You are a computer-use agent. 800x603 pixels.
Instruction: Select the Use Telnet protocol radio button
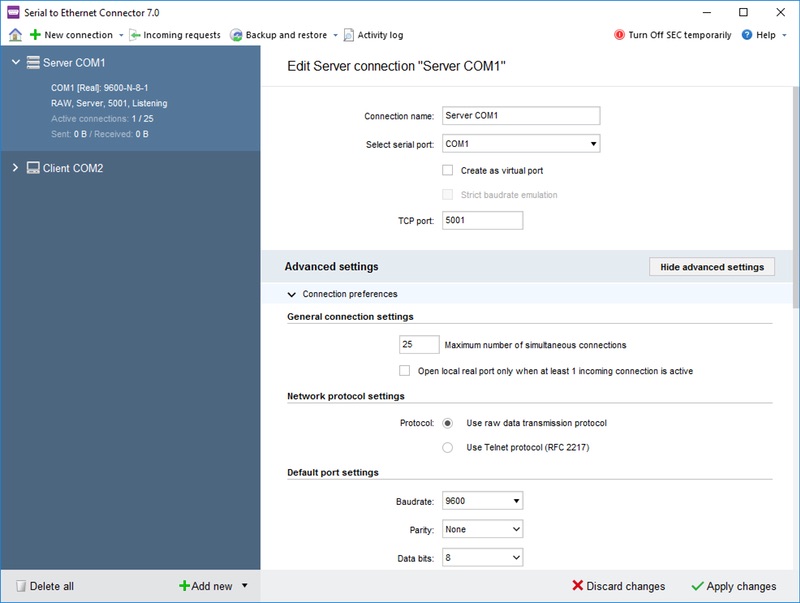447,447
